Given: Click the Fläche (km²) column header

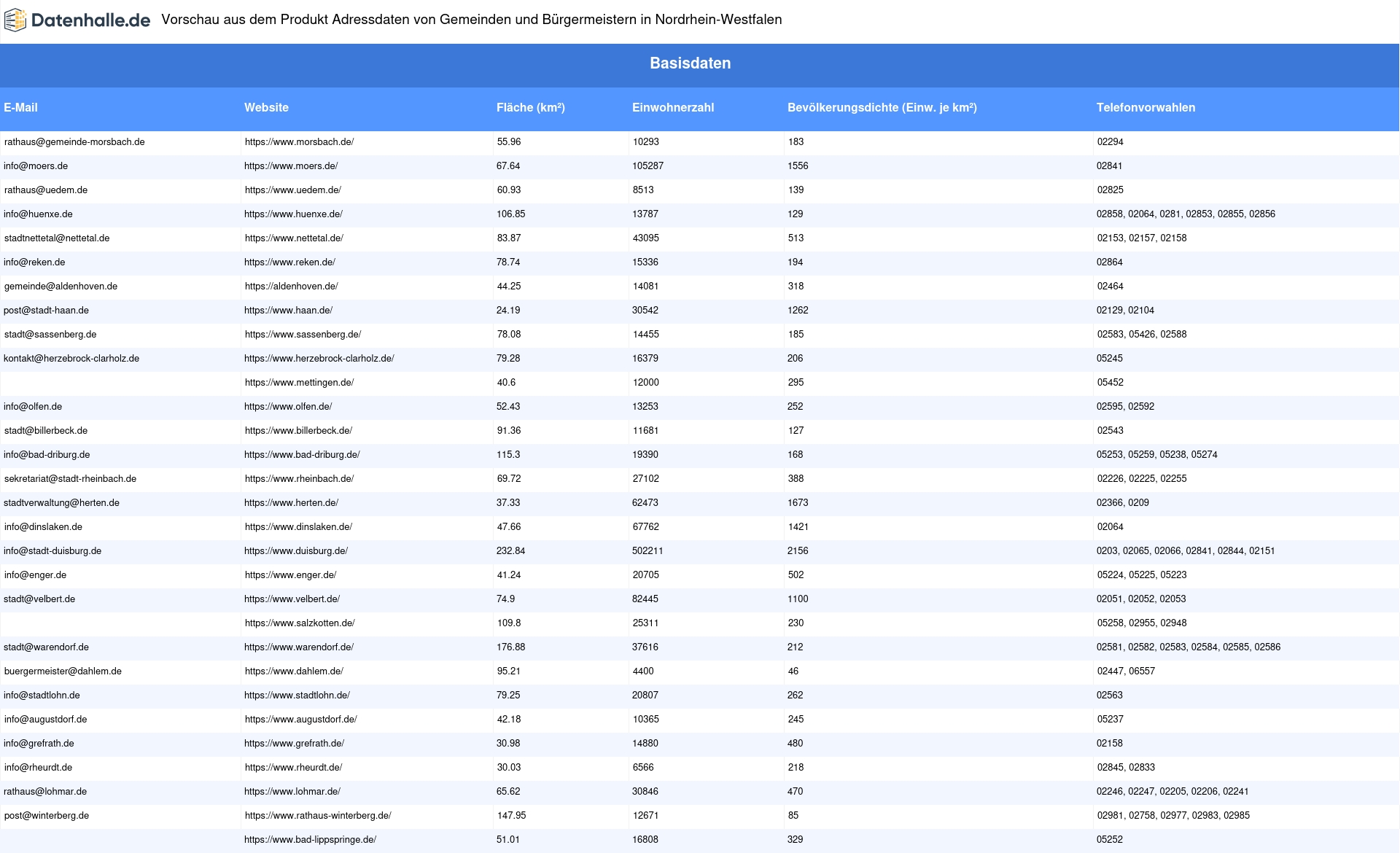Looking at the screenshot, I should (531, 108).
